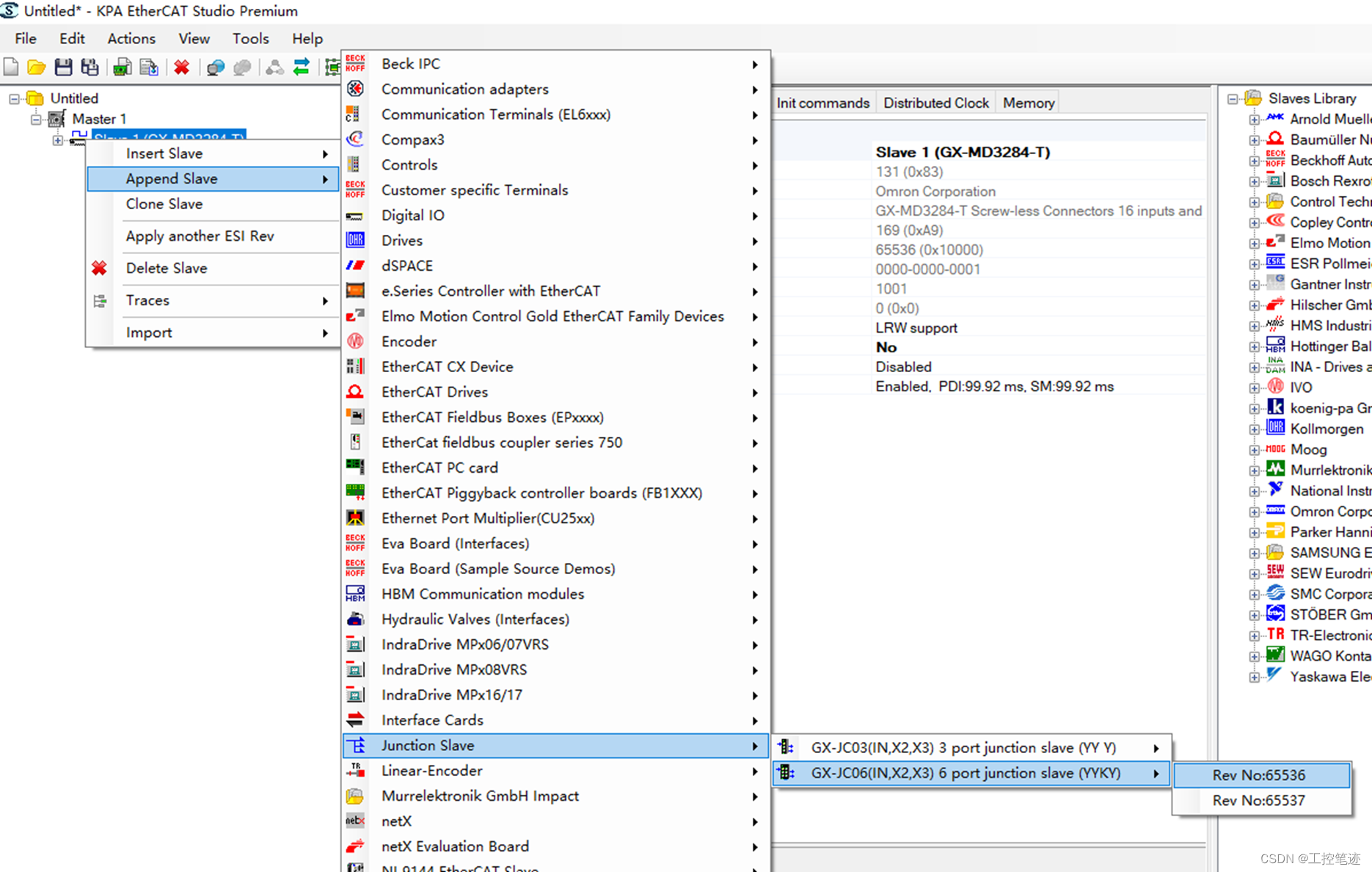This screenshot has width=1372, height=872.
Task: Click the red X delete toolbar icon
Action: 181,68
